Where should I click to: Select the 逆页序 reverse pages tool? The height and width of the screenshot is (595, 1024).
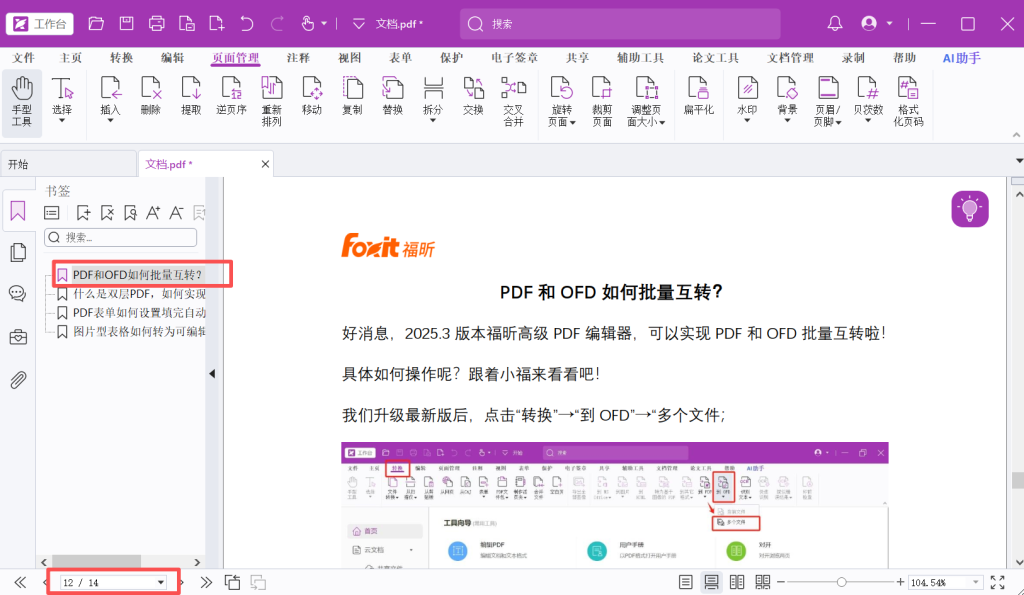[231, 96]
